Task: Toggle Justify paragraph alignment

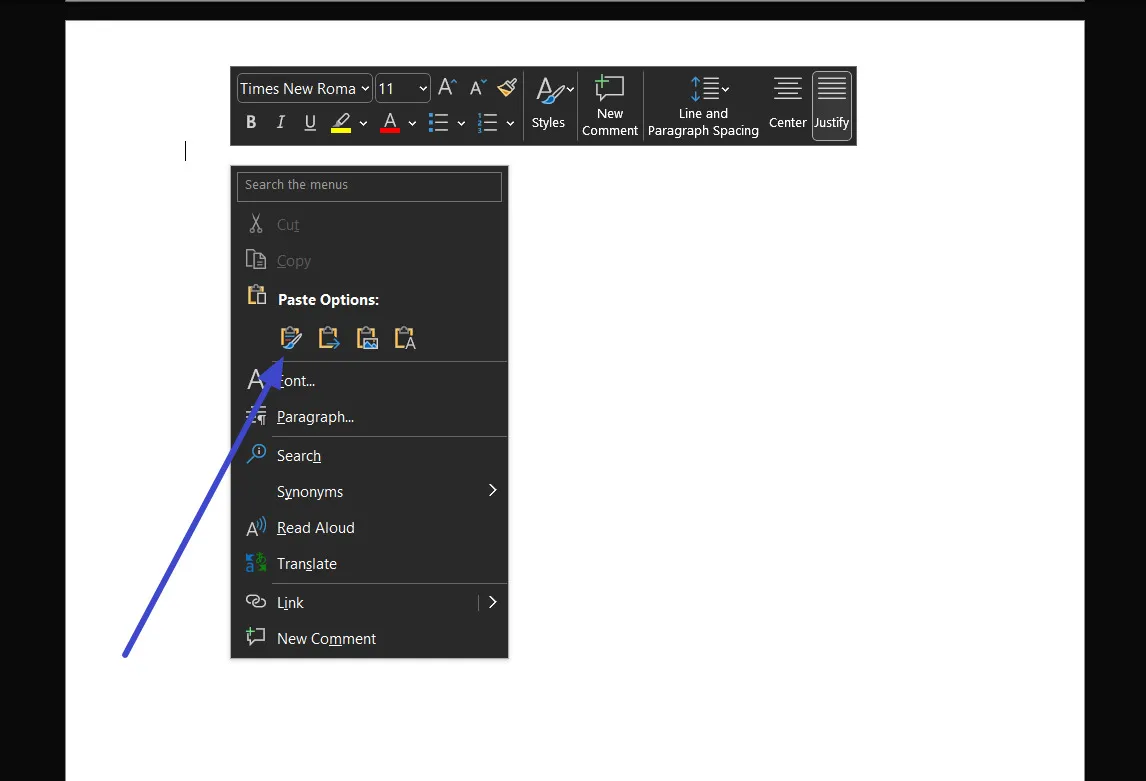Action: [831, 104]
